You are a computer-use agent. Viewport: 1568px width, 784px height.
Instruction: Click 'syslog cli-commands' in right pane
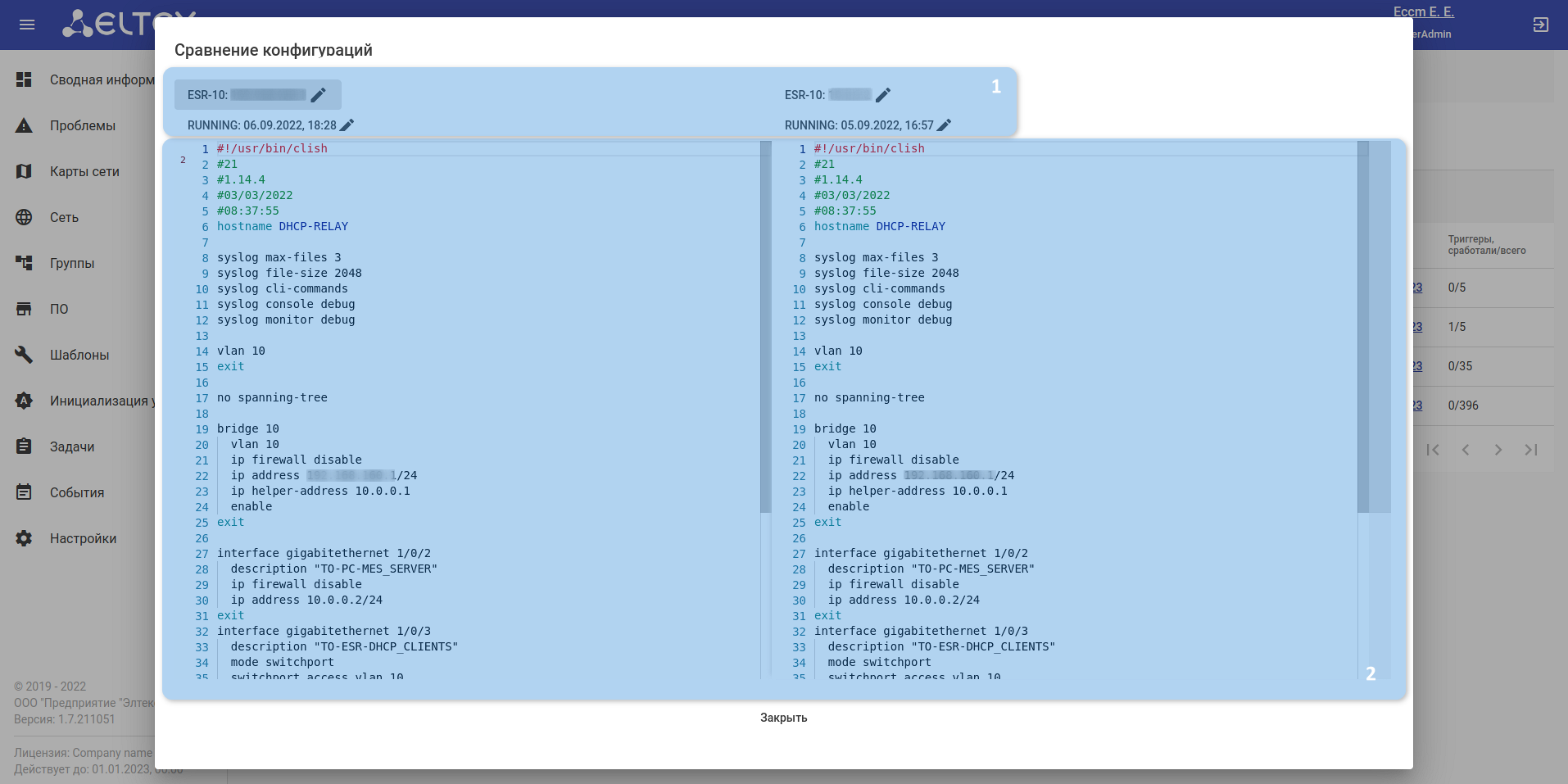tap(880, 288)
